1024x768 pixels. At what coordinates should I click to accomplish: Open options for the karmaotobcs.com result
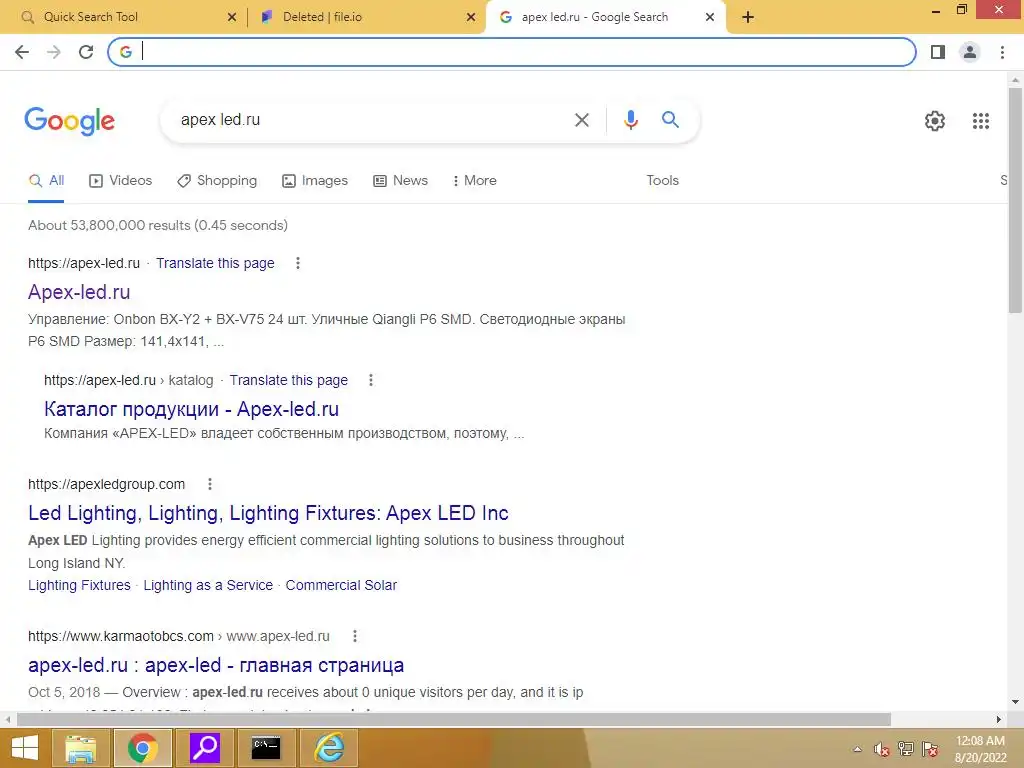[x=355, y=636]
